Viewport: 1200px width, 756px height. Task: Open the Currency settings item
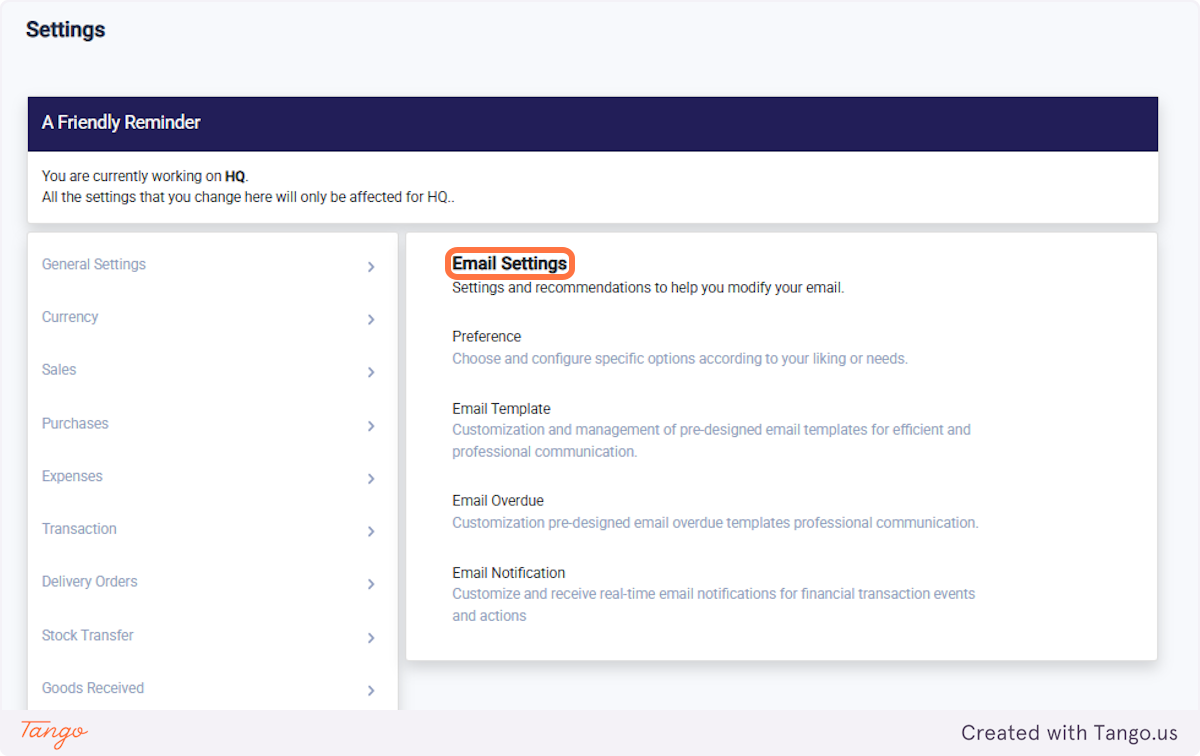(70, 317)
